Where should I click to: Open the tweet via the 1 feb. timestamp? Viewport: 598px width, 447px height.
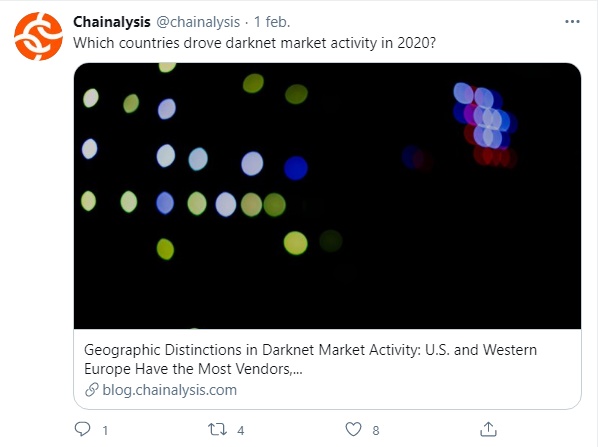click(272, 22)
